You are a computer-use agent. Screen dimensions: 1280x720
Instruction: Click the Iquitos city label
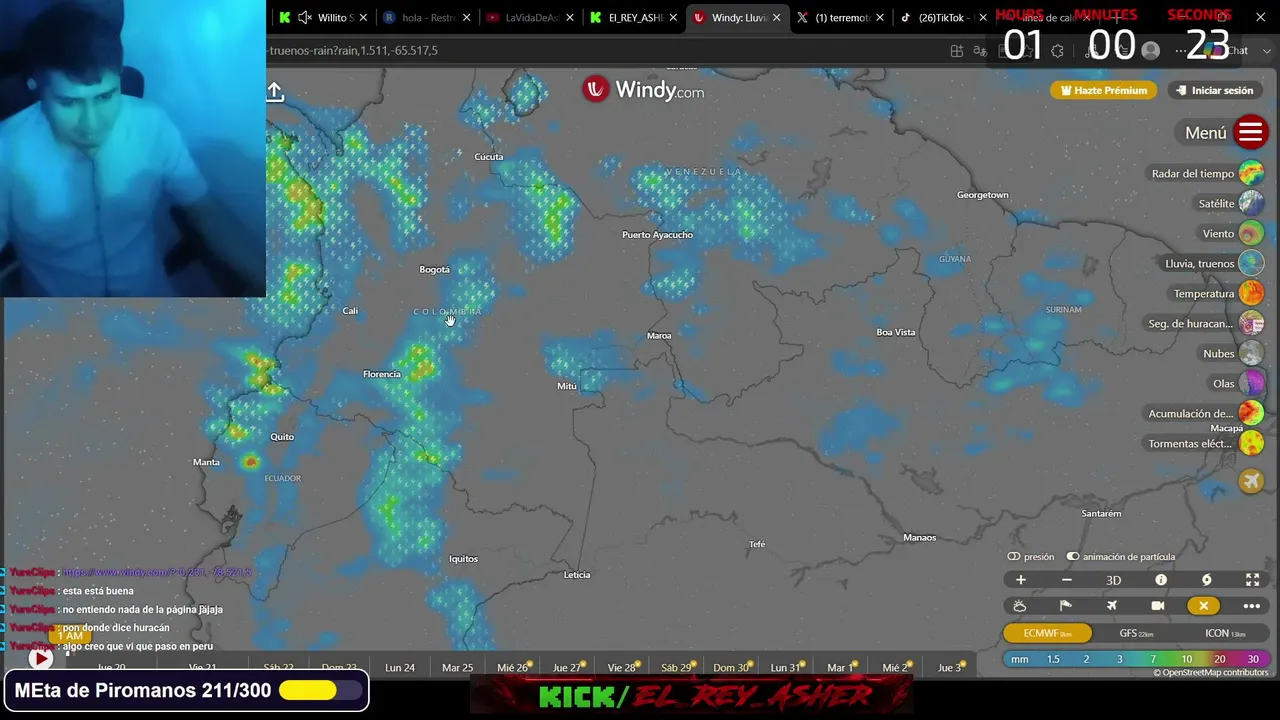(463, 559)
